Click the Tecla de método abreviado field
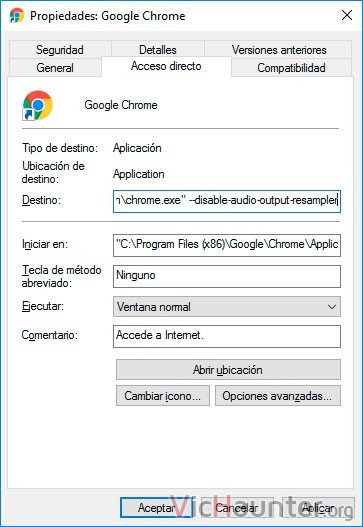Screen dimensions: 363x527 click(x=227, y=276)
